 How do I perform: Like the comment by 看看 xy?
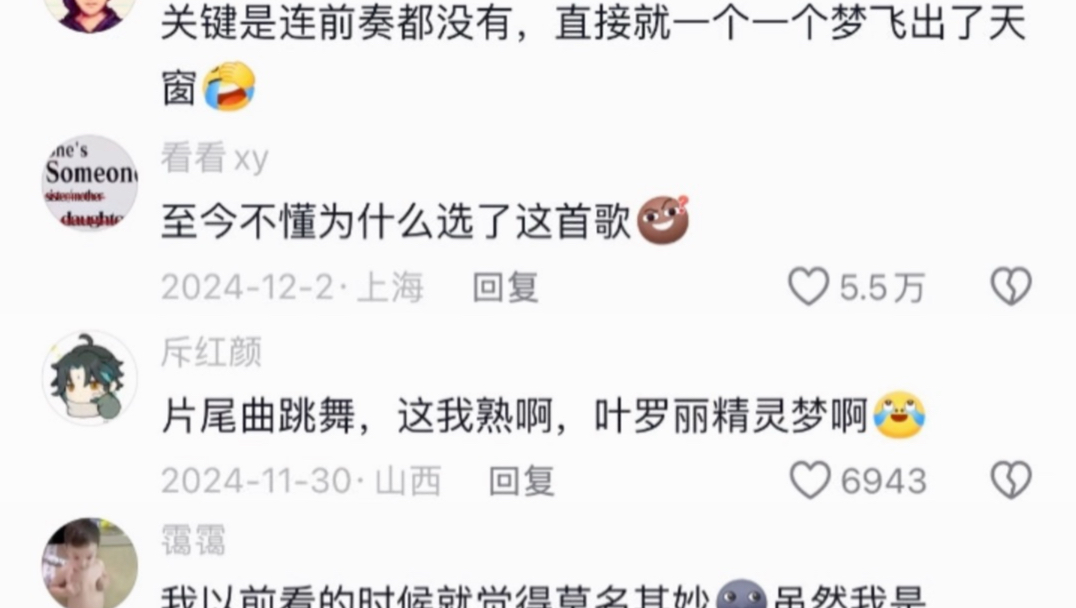(x=809, y=286)
